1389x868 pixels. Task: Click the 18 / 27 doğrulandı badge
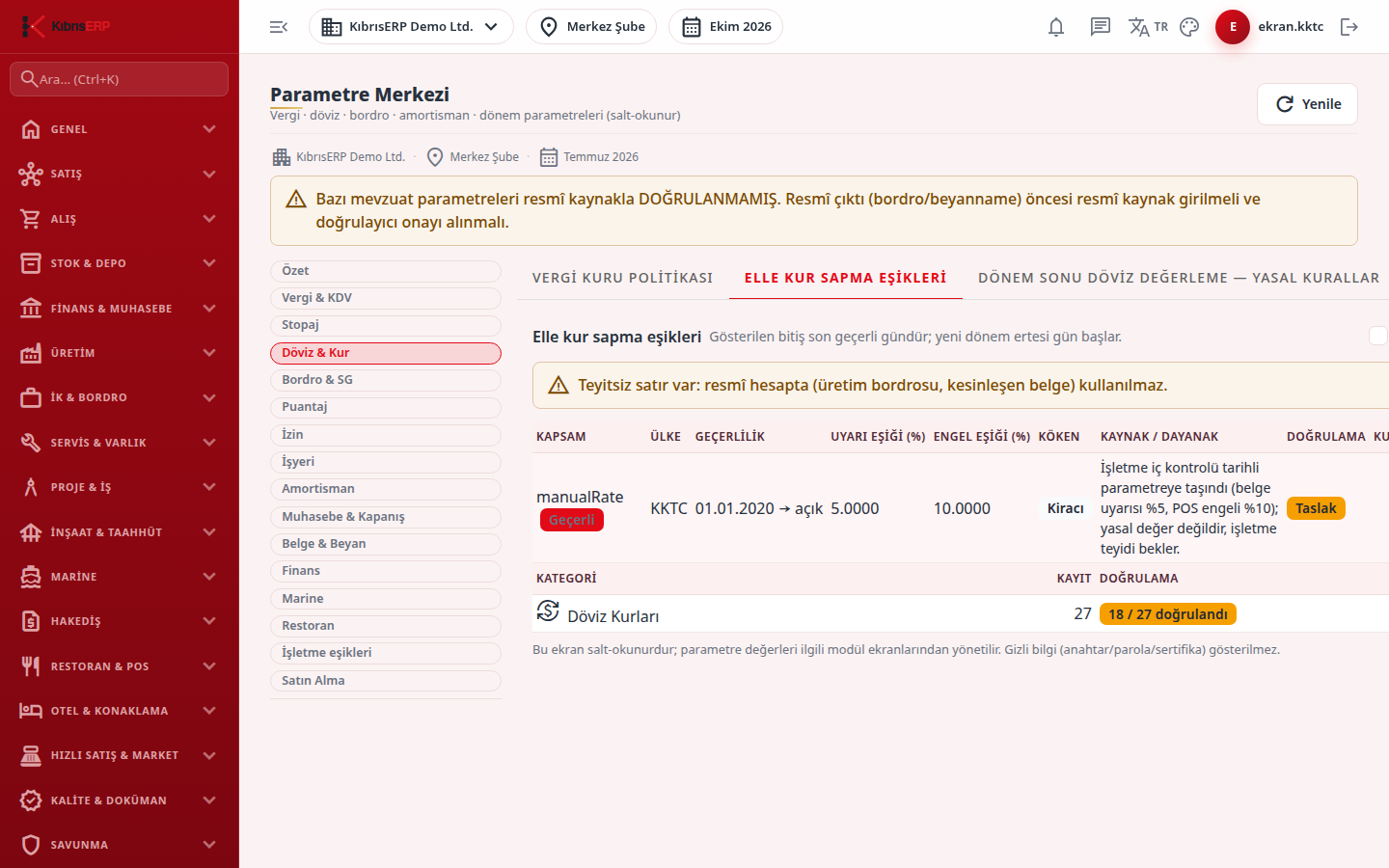point(1168,614)
